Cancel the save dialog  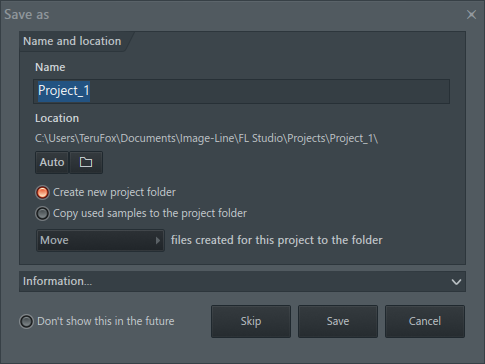click(425, 321)
